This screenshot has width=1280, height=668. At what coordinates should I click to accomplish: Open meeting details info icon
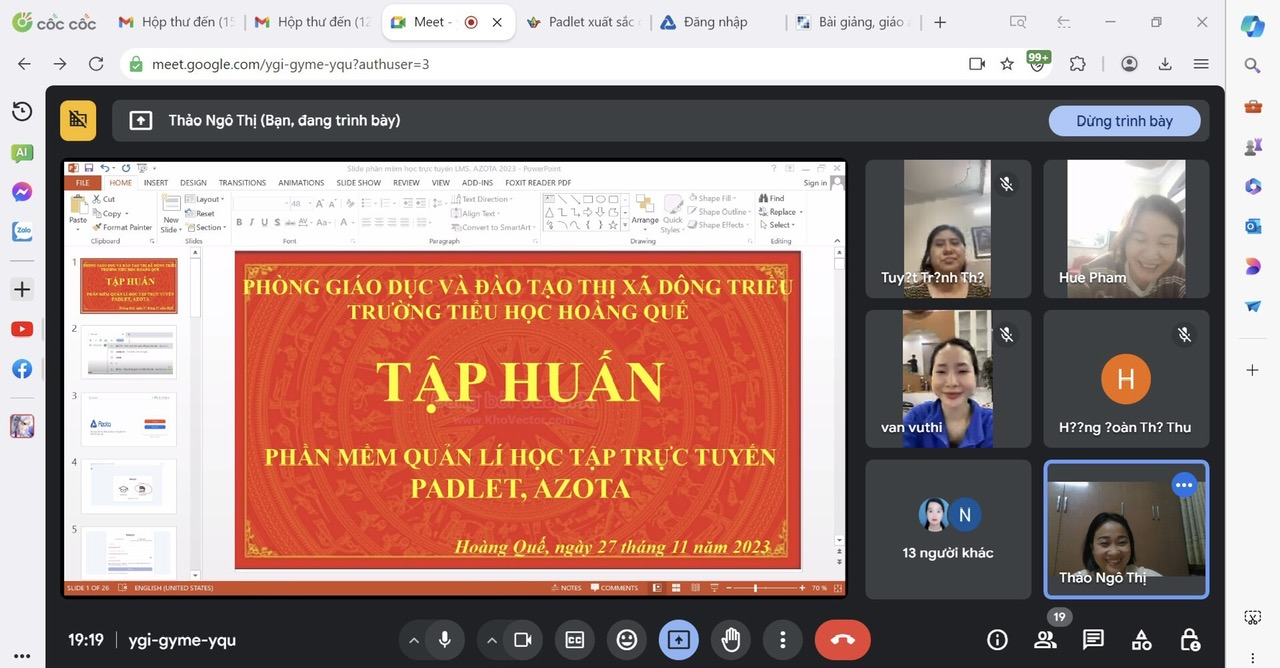coord(997,640)
